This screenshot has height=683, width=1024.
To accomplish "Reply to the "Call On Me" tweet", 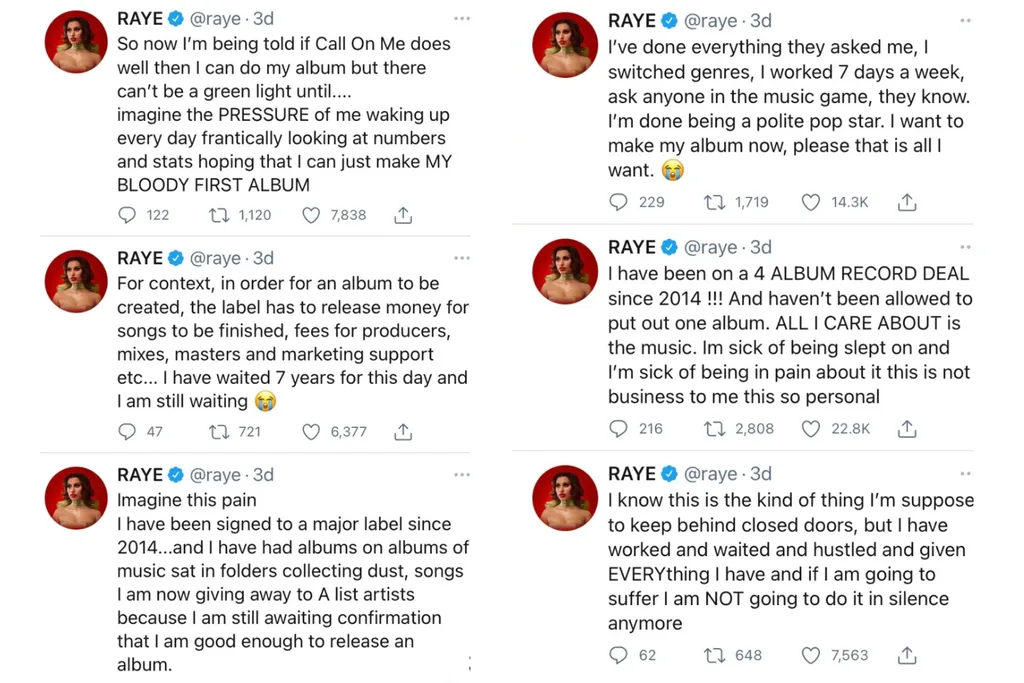I will 128,214.
